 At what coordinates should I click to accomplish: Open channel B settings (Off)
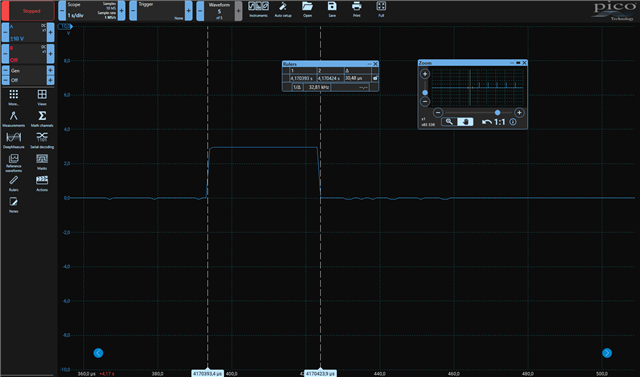(x=28, y=54)
